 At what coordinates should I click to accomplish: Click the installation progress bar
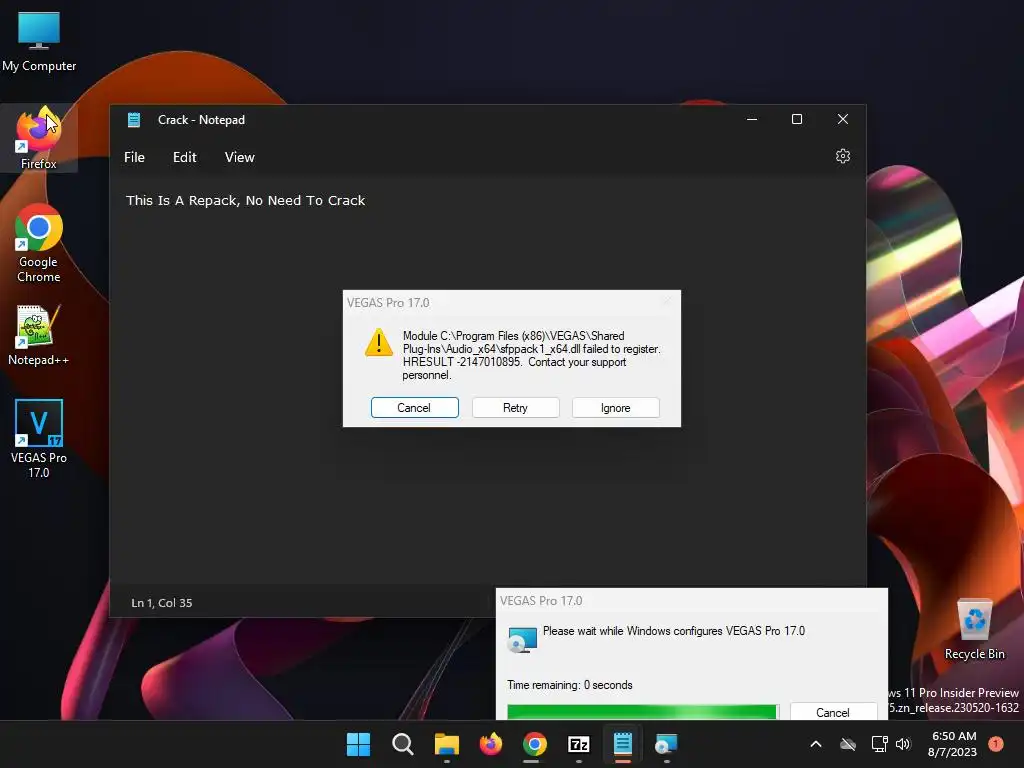643,712
